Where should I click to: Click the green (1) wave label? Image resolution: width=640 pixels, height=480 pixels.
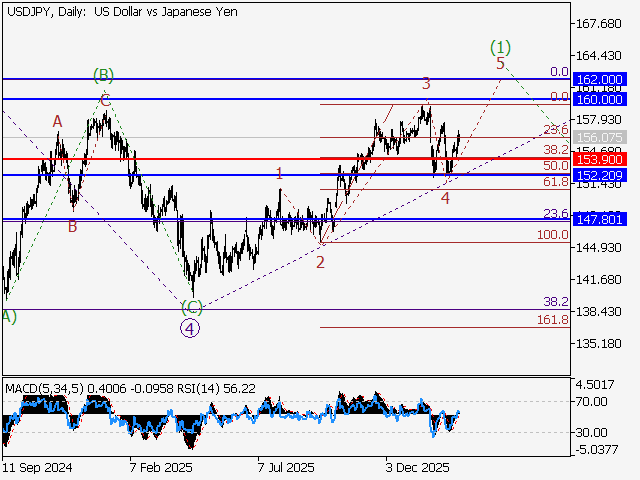[501, 47]
